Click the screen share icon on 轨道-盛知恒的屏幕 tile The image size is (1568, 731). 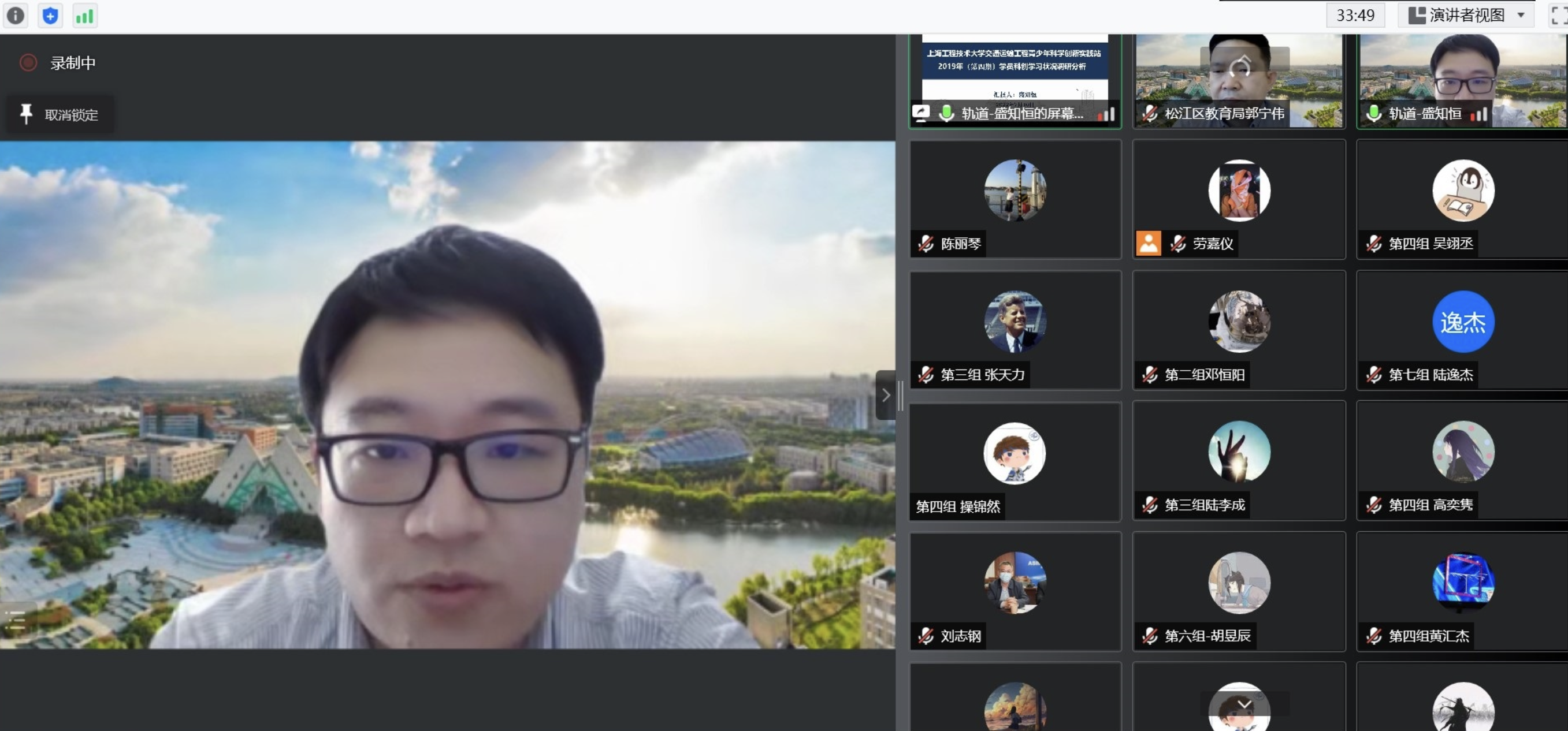click(920, 113)
